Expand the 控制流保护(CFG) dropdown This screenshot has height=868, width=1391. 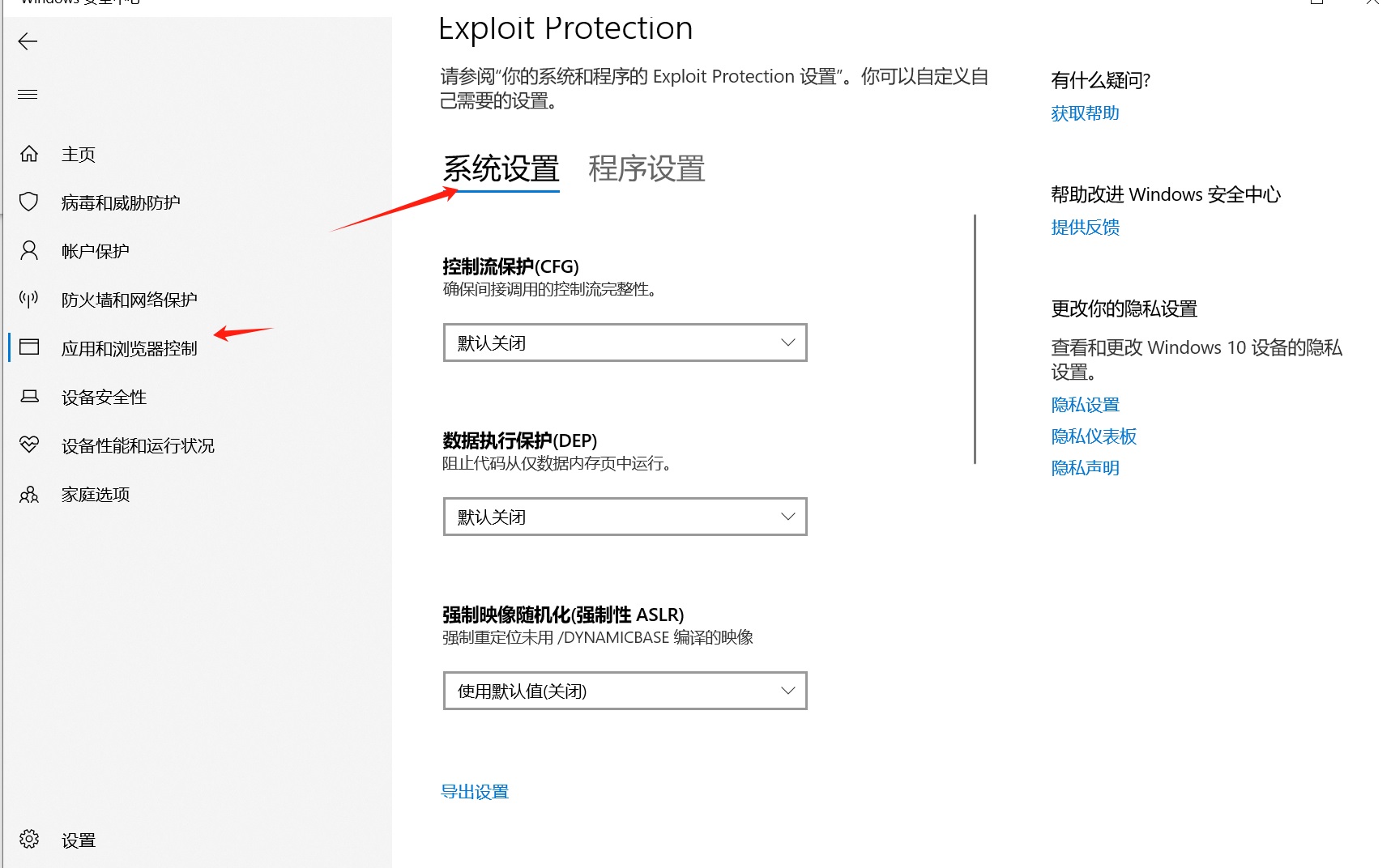point(625,343)
